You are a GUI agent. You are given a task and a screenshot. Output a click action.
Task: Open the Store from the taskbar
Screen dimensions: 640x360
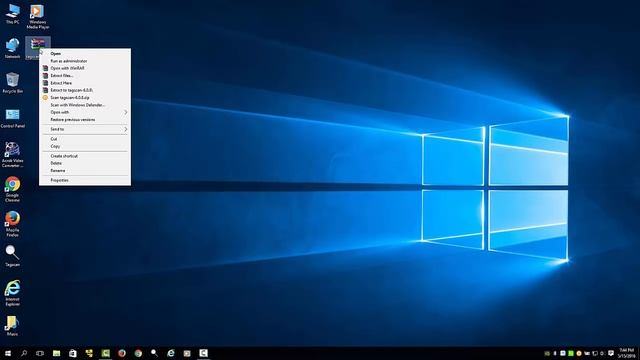(73, 353)
